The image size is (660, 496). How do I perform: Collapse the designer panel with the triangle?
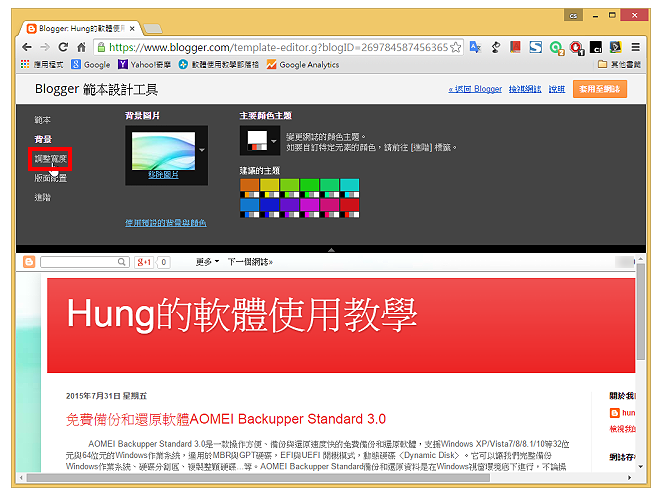(x=331, y=250)
